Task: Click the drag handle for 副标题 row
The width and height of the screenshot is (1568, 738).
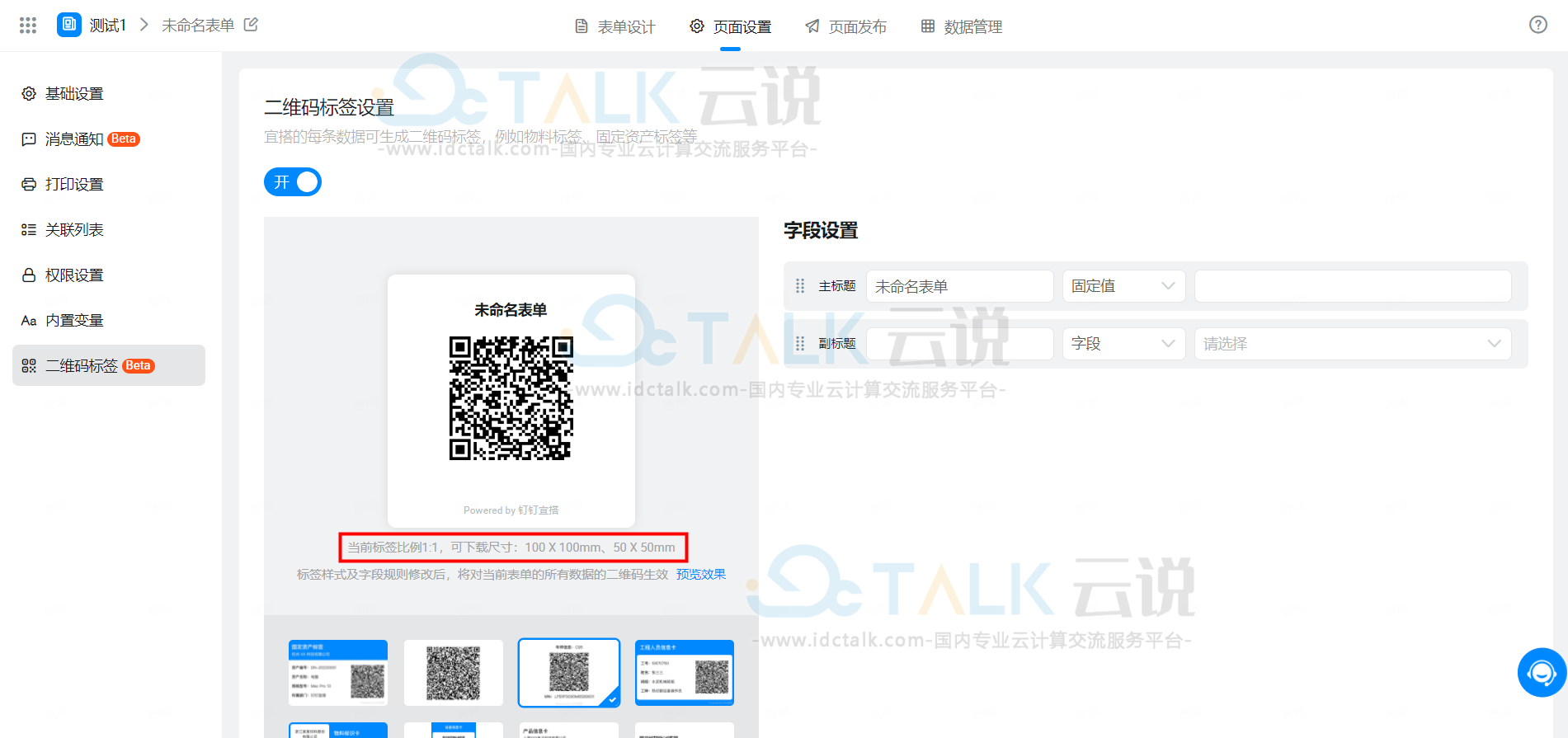Action: (800, 344)
